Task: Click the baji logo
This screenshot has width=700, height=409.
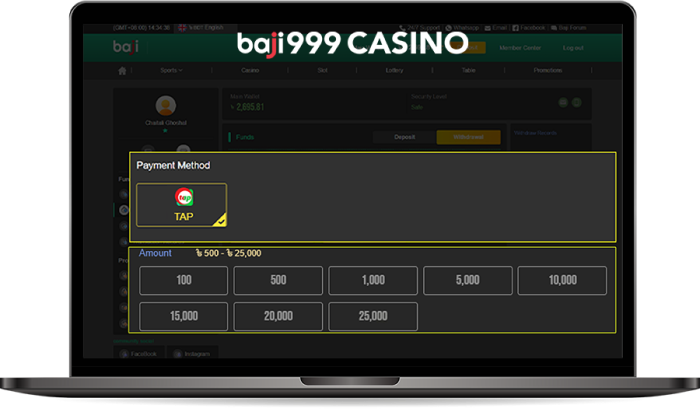Action: (x=125, y=47)
